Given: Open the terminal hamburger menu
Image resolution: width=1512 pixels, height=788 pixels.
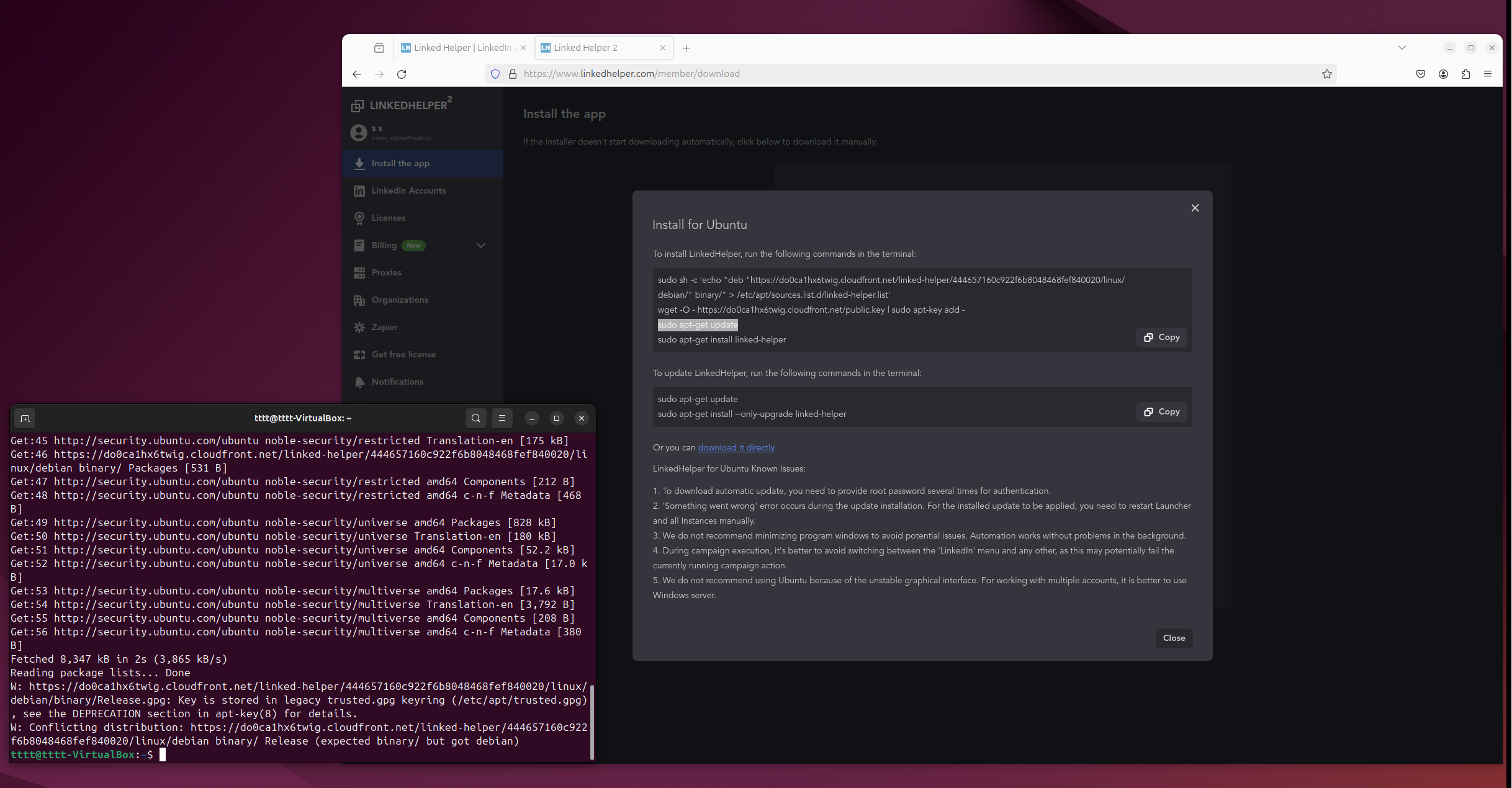Looking at the screenshot, I should (502, 418).
